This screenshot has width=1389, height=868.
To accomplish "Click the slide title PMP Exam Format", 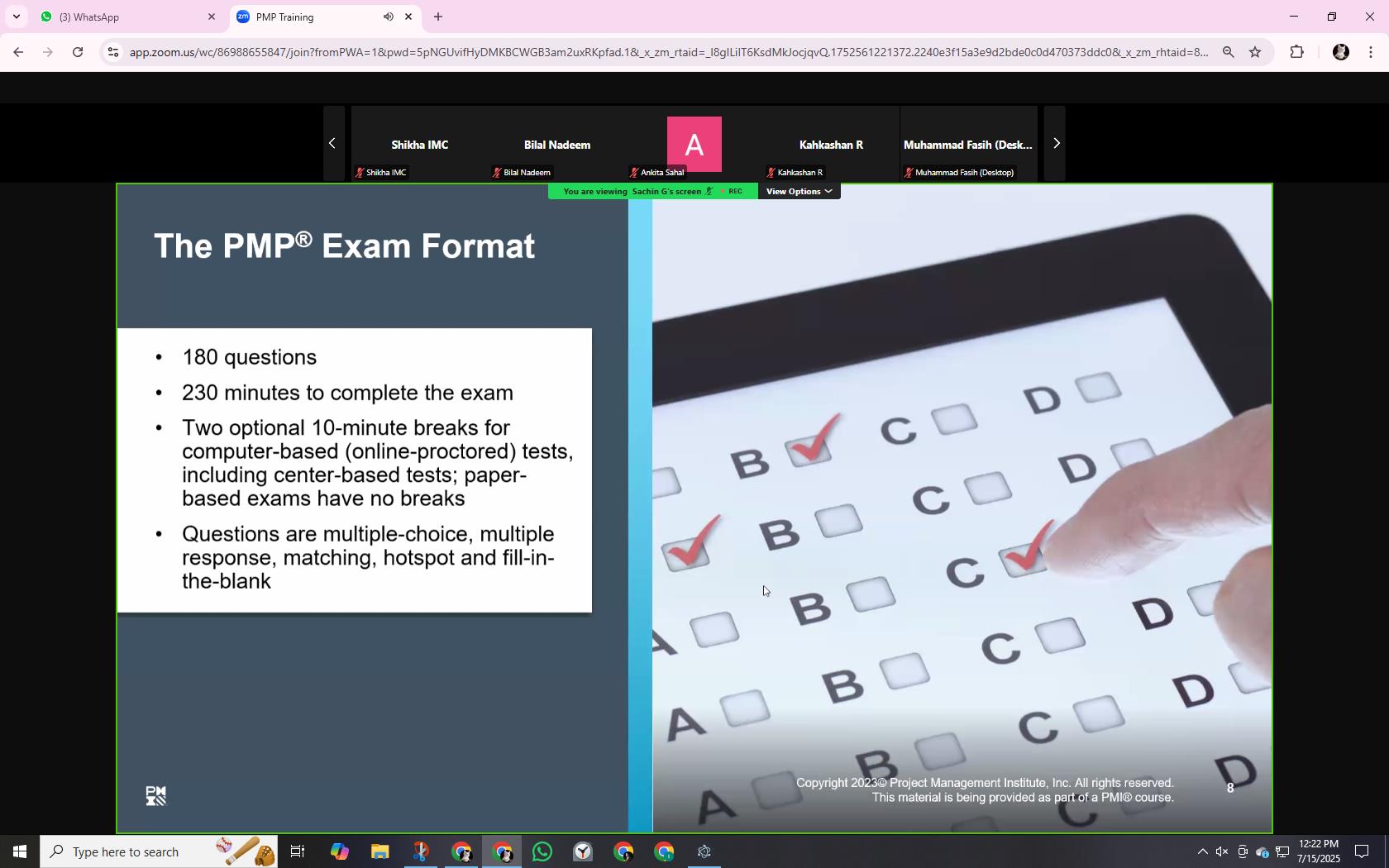I will [344, 246].
